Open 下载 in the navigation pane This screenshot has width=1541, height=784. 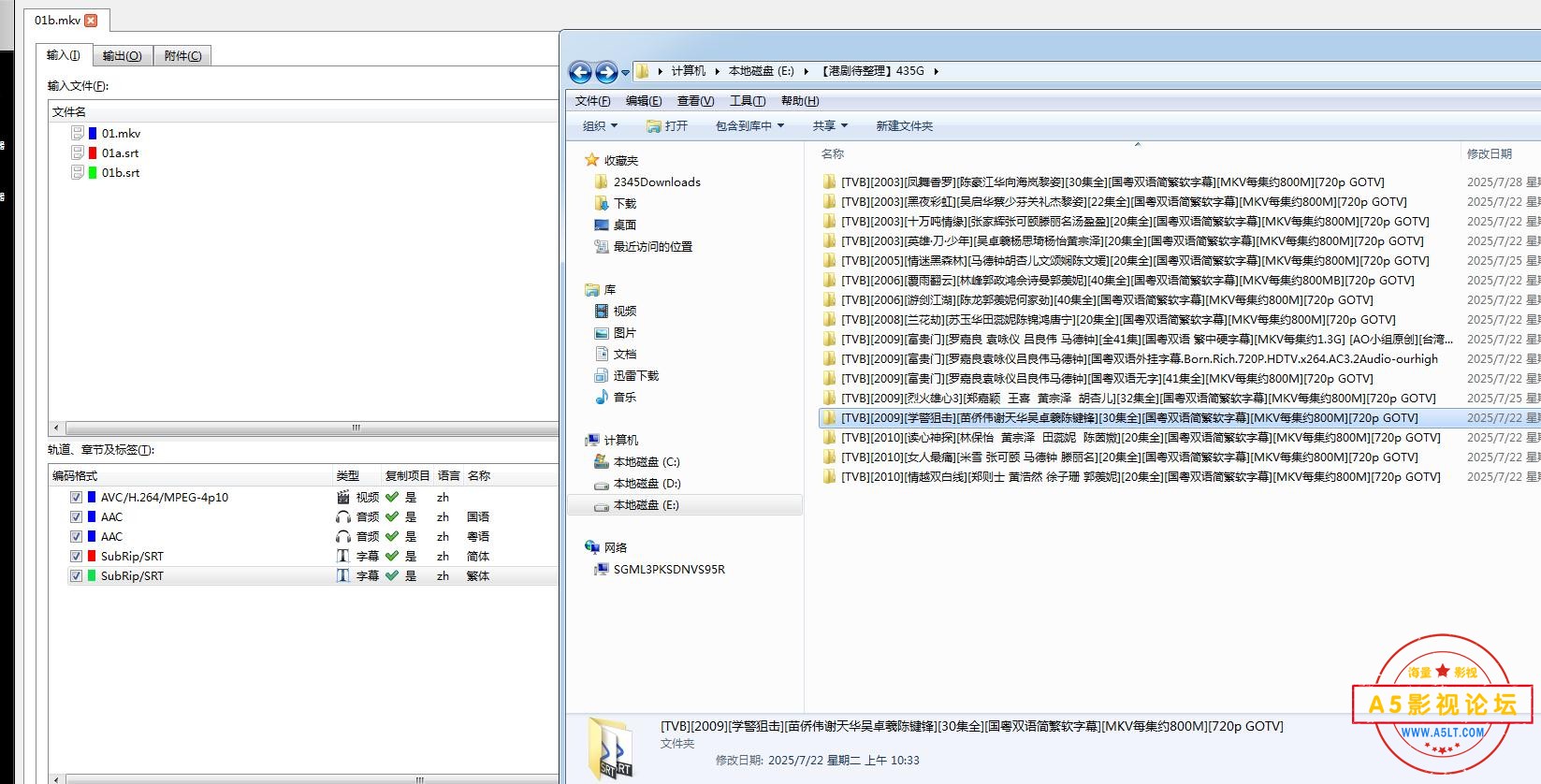[624, 204]
